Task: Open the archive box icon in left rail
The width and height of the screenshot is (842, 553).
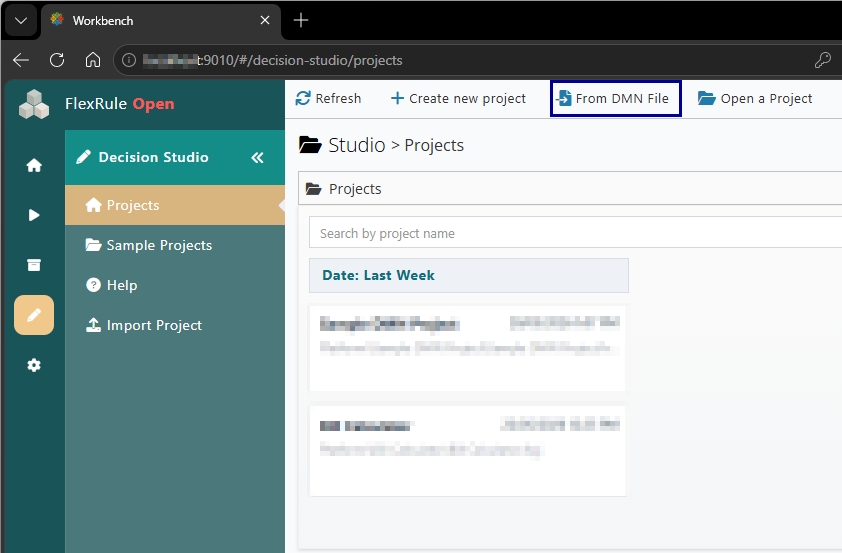Action: (x=34, y=265)
